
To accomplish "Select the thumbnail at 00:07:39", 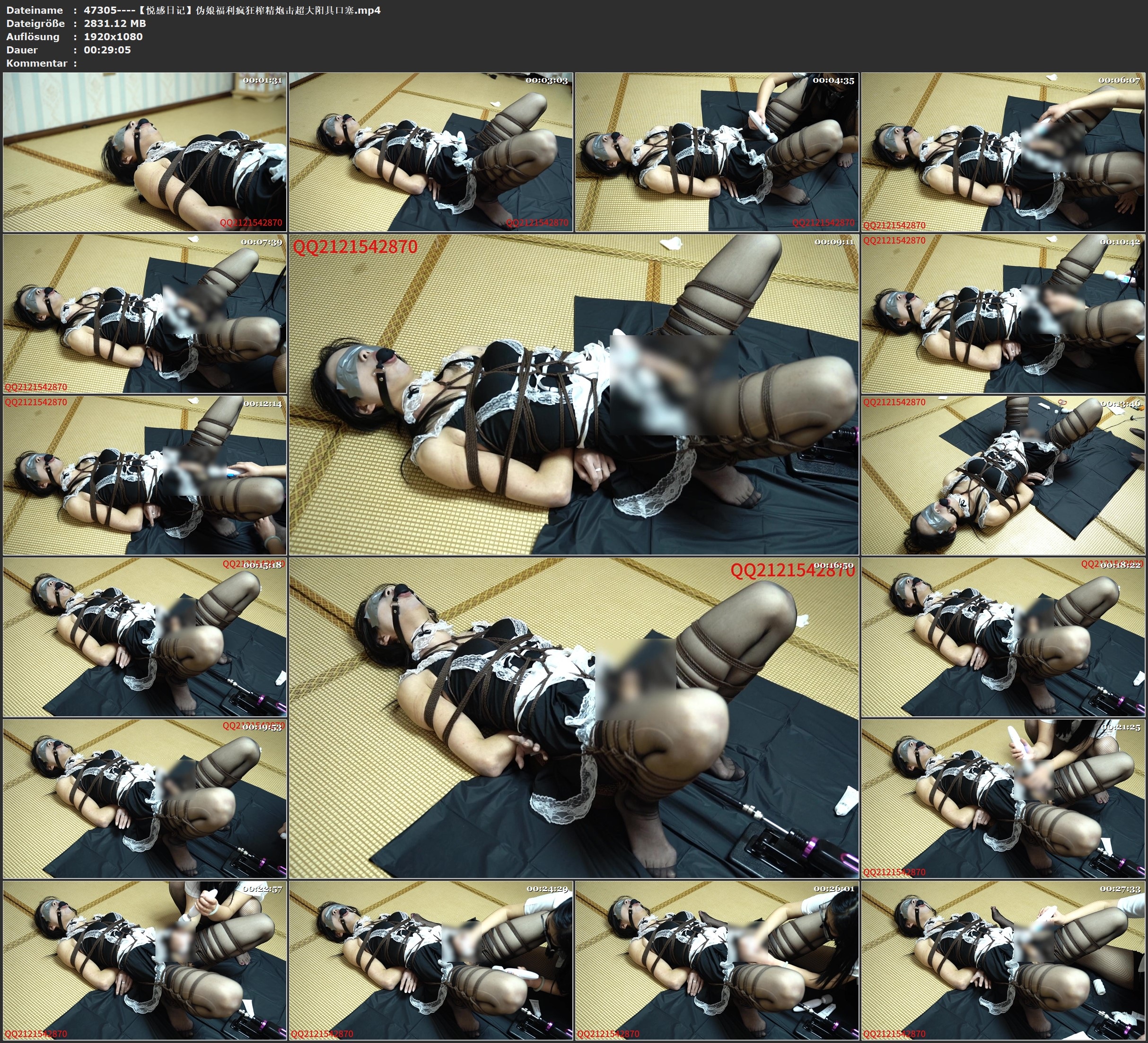I will click(x=145, y=313).
